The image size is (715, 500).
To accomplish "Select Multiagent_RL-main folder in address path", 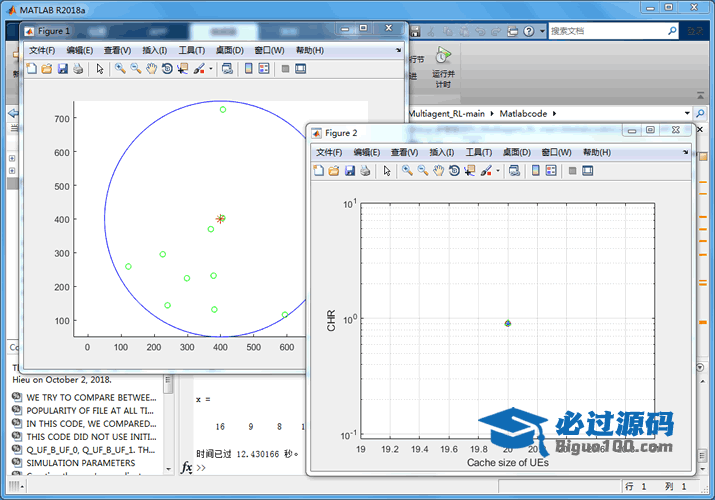I will [x=446, y=113].
